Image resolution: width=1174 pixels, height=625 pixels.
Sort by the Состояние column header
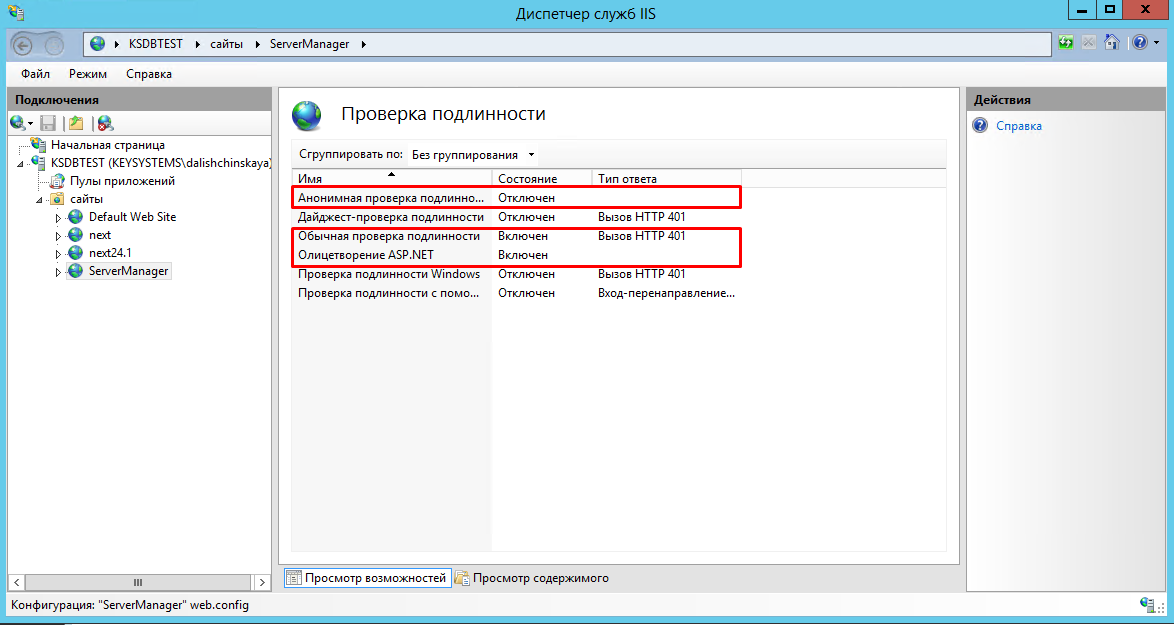click(541, 179)
